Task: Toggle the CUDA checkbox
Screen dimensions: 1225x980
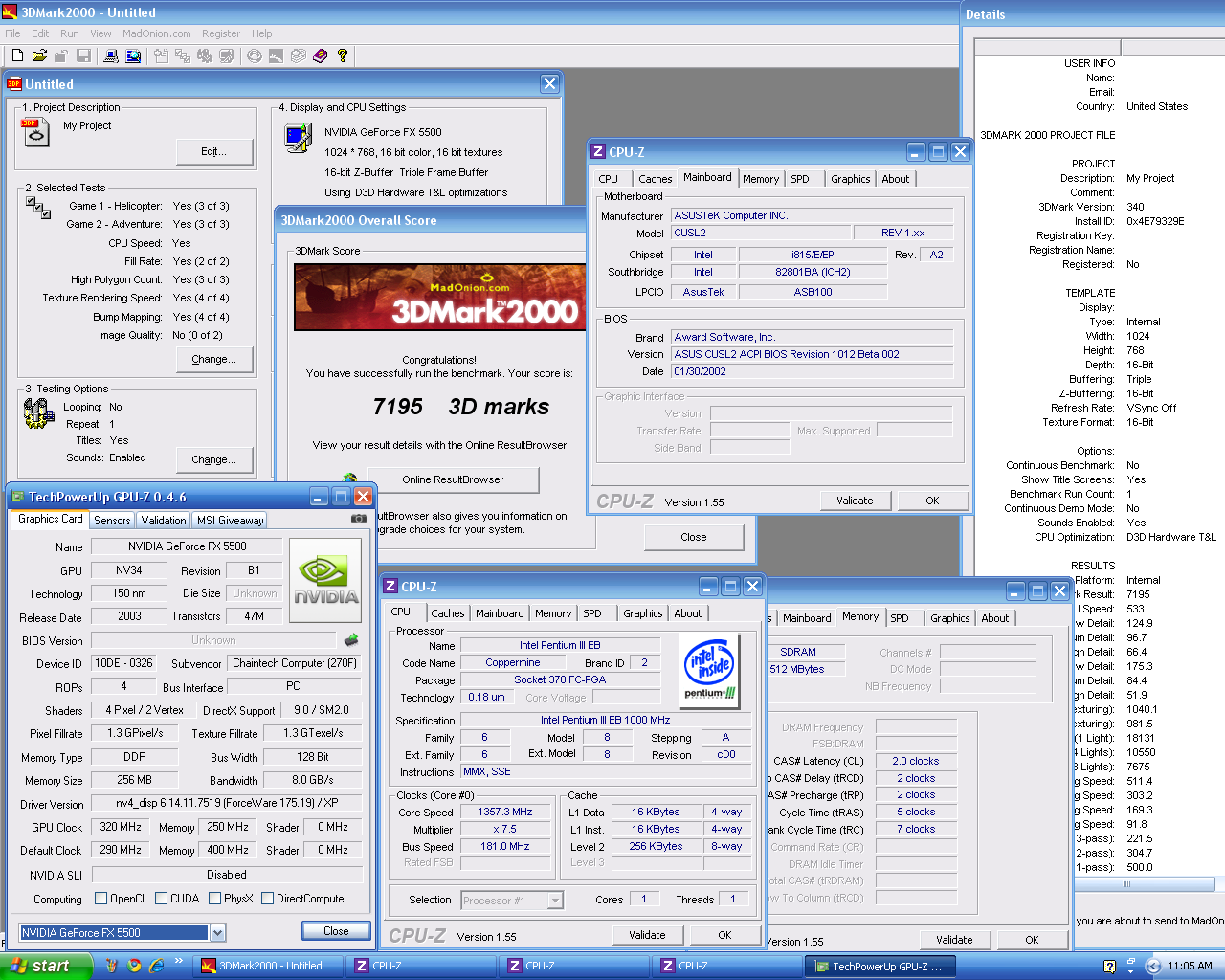Action: [x=161, y=899]
